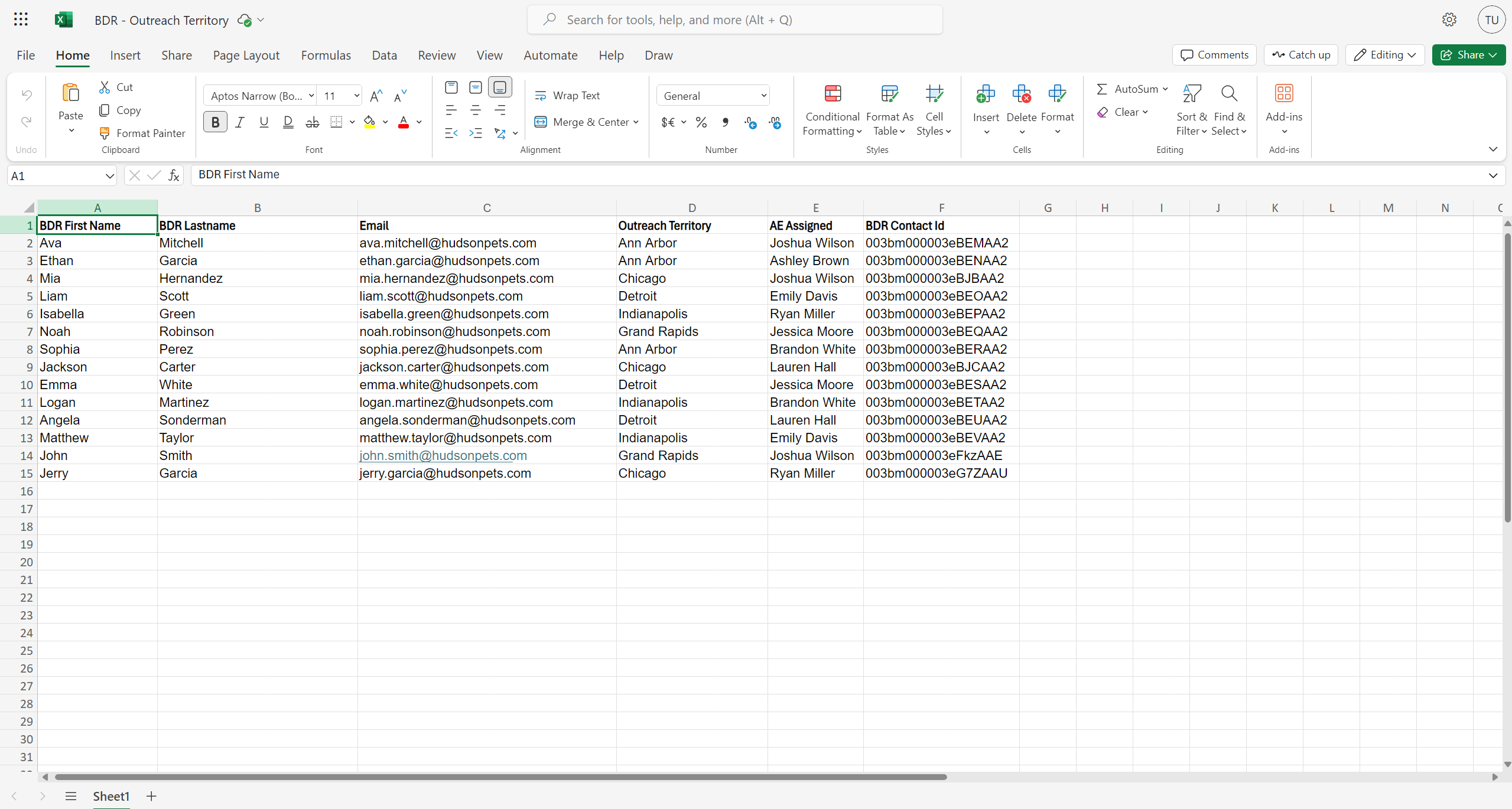Viewport: 1512px width, 809px height.
Task: Click the Cut scissors icon
Action: click(105, 87)
